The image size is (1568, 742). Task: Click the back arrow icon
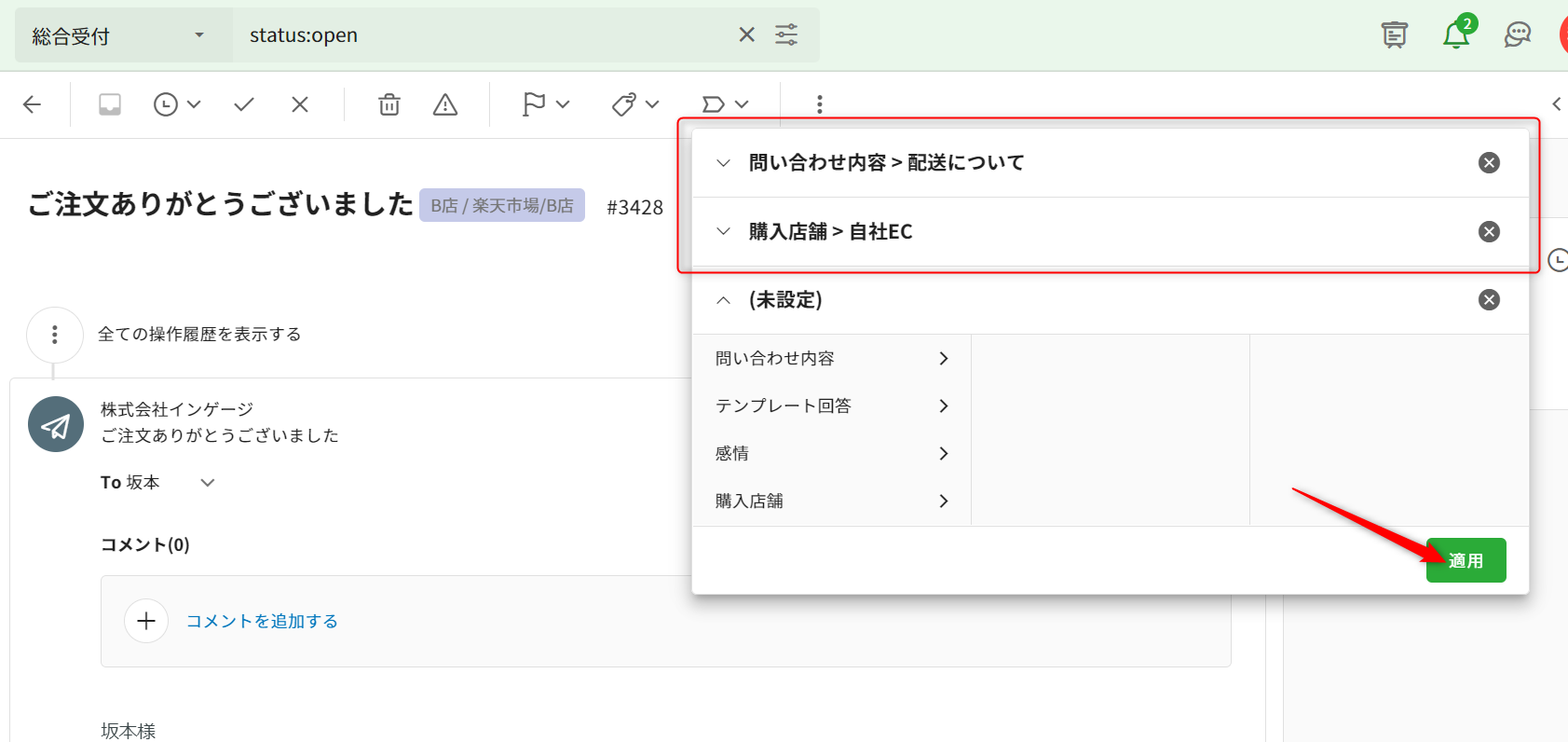coord(33,104)
